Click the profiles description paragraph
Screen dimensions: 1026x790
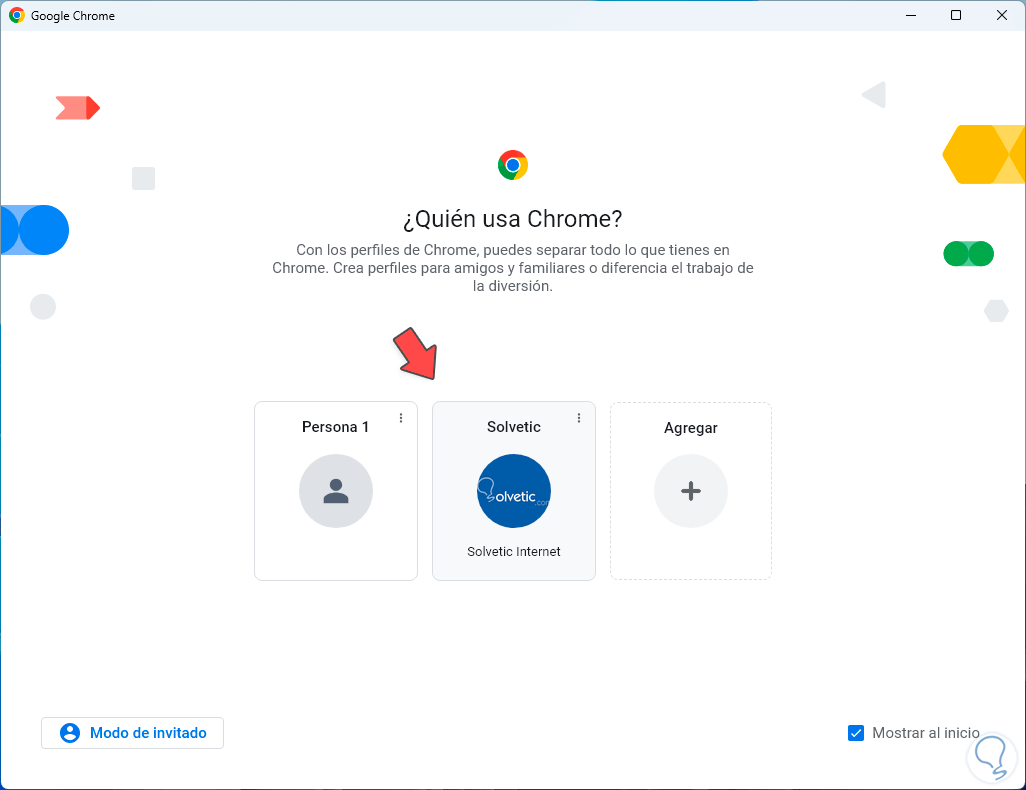513,268
